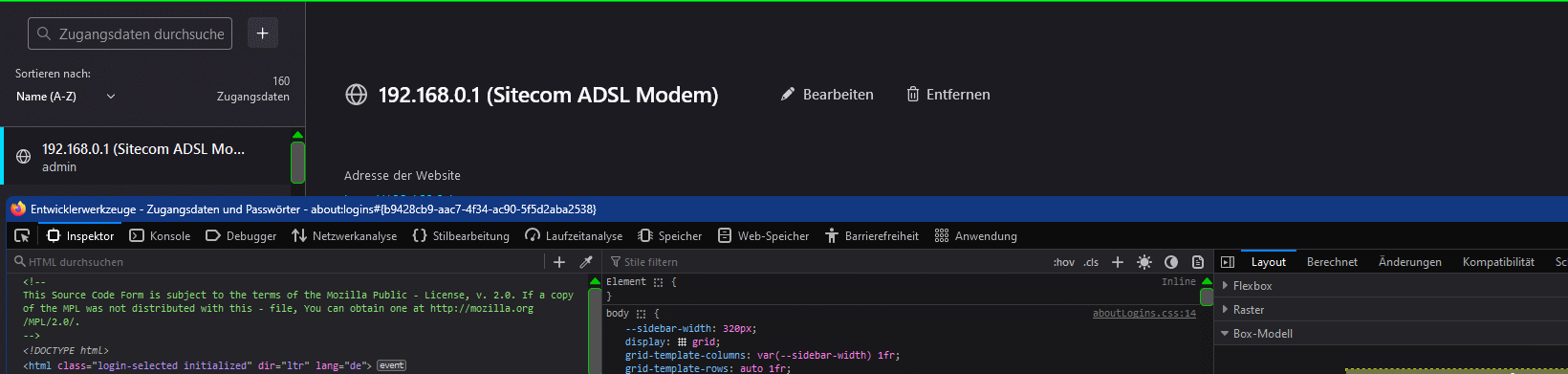Toggle print media simulation page icon
Image resolution: width=1568 pixels, height=374 pixels.
tap(1197, 262)
